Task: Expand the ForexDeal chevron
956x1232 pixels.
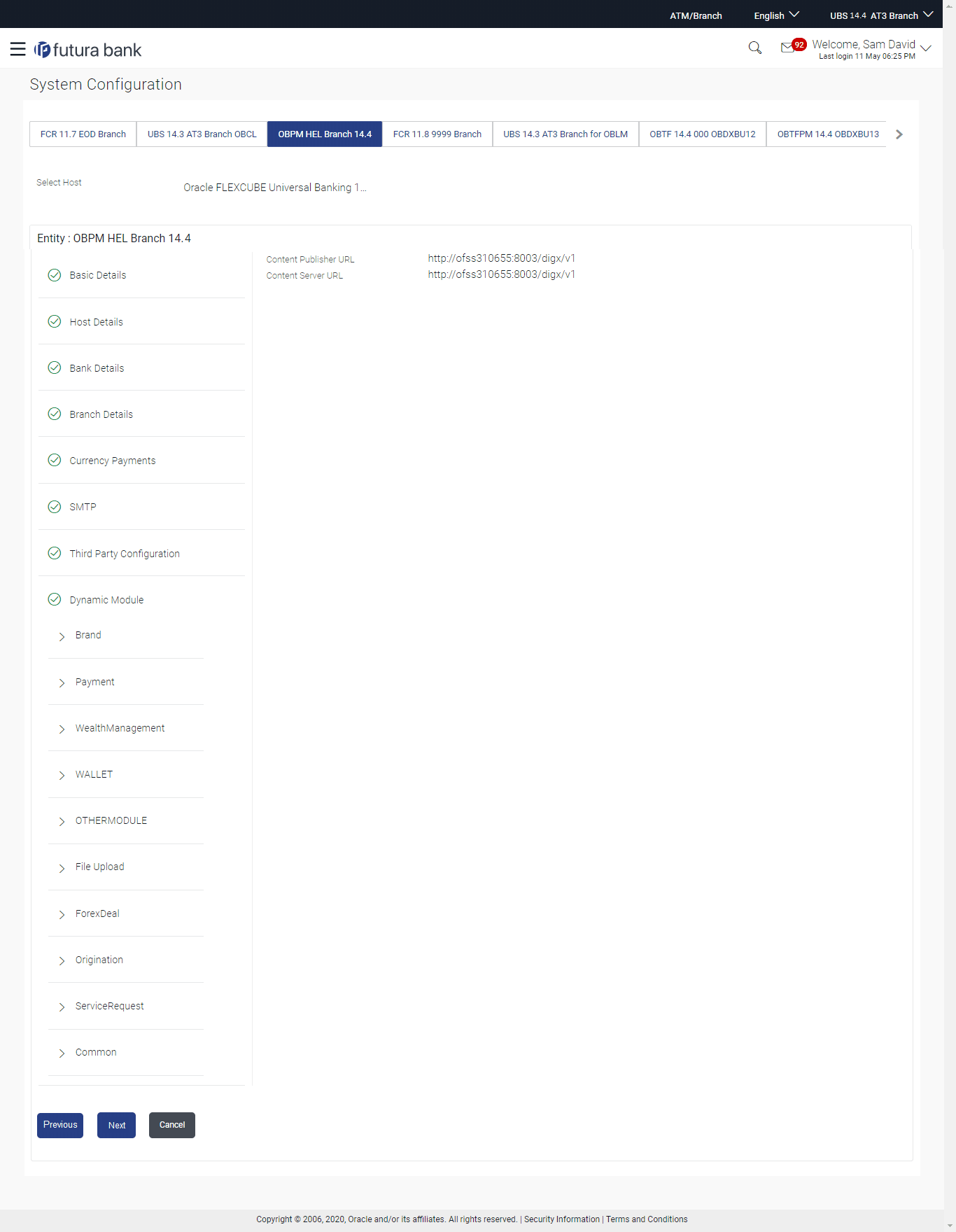Action: [x=62, y=914]
